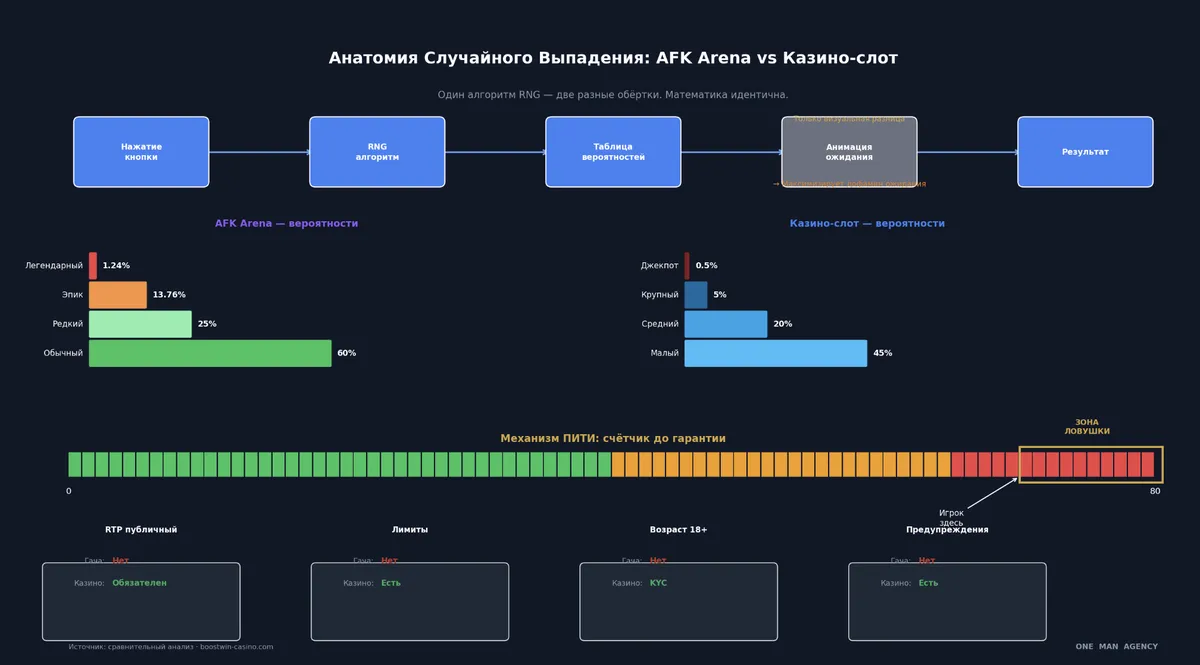Select the "Предупреждения" comparison card

click(x=947, y=601)
